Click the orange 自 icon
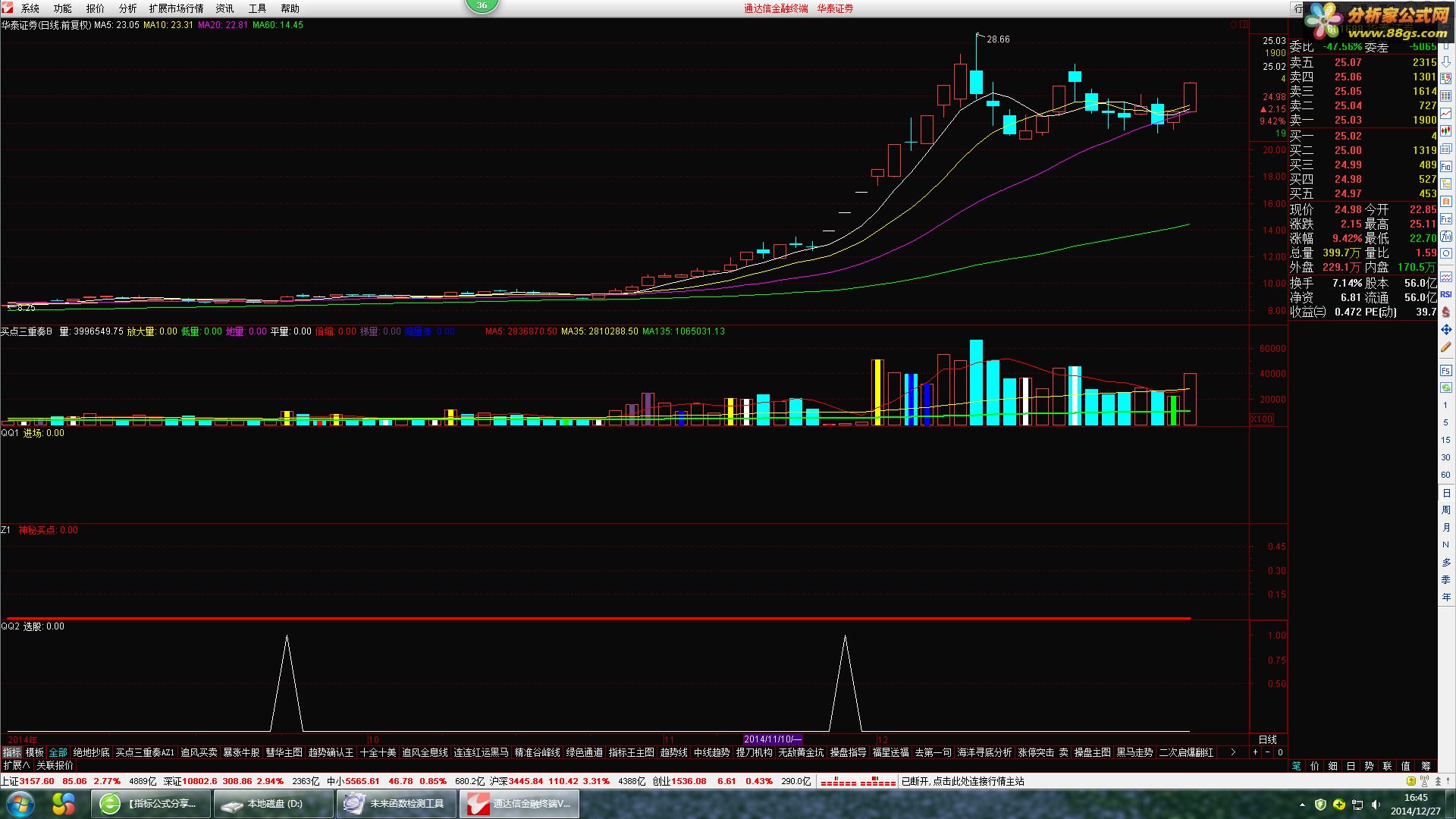Screen dimensions: 1456x819 (1446, 201)
